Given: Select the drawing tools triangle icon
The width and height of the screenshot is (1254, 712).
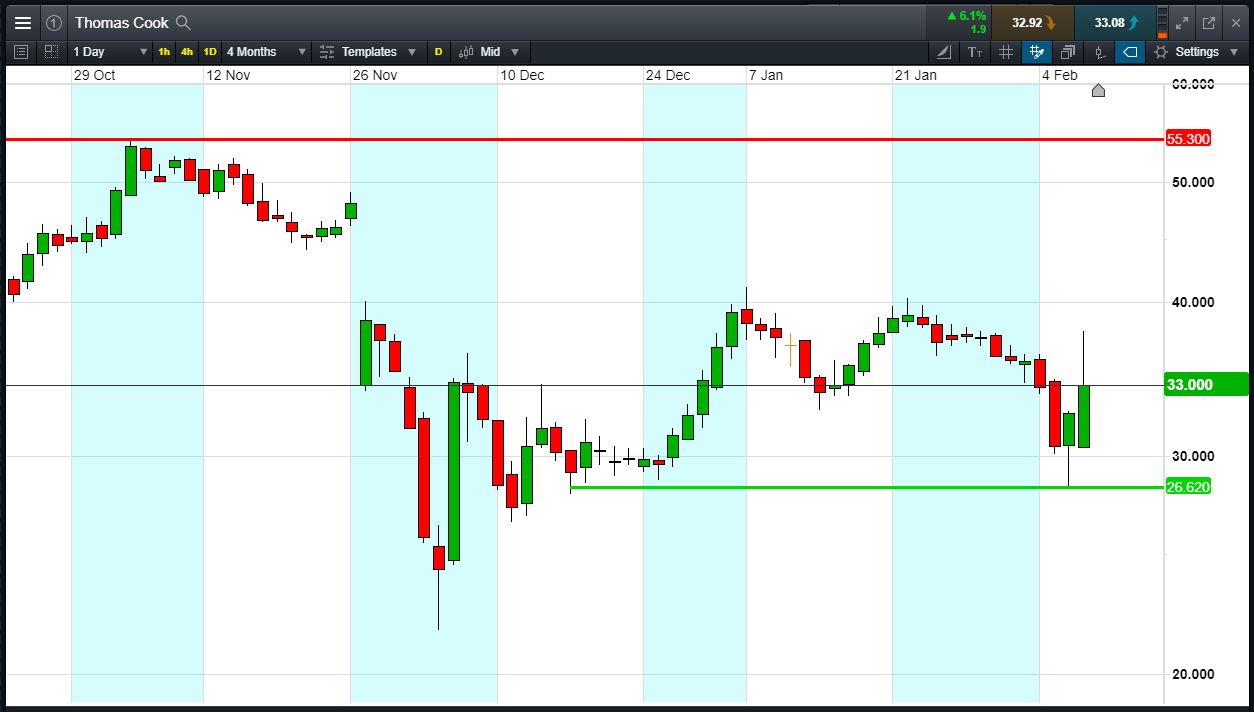Looking at the screenshot, I should (x=944, y=52).
